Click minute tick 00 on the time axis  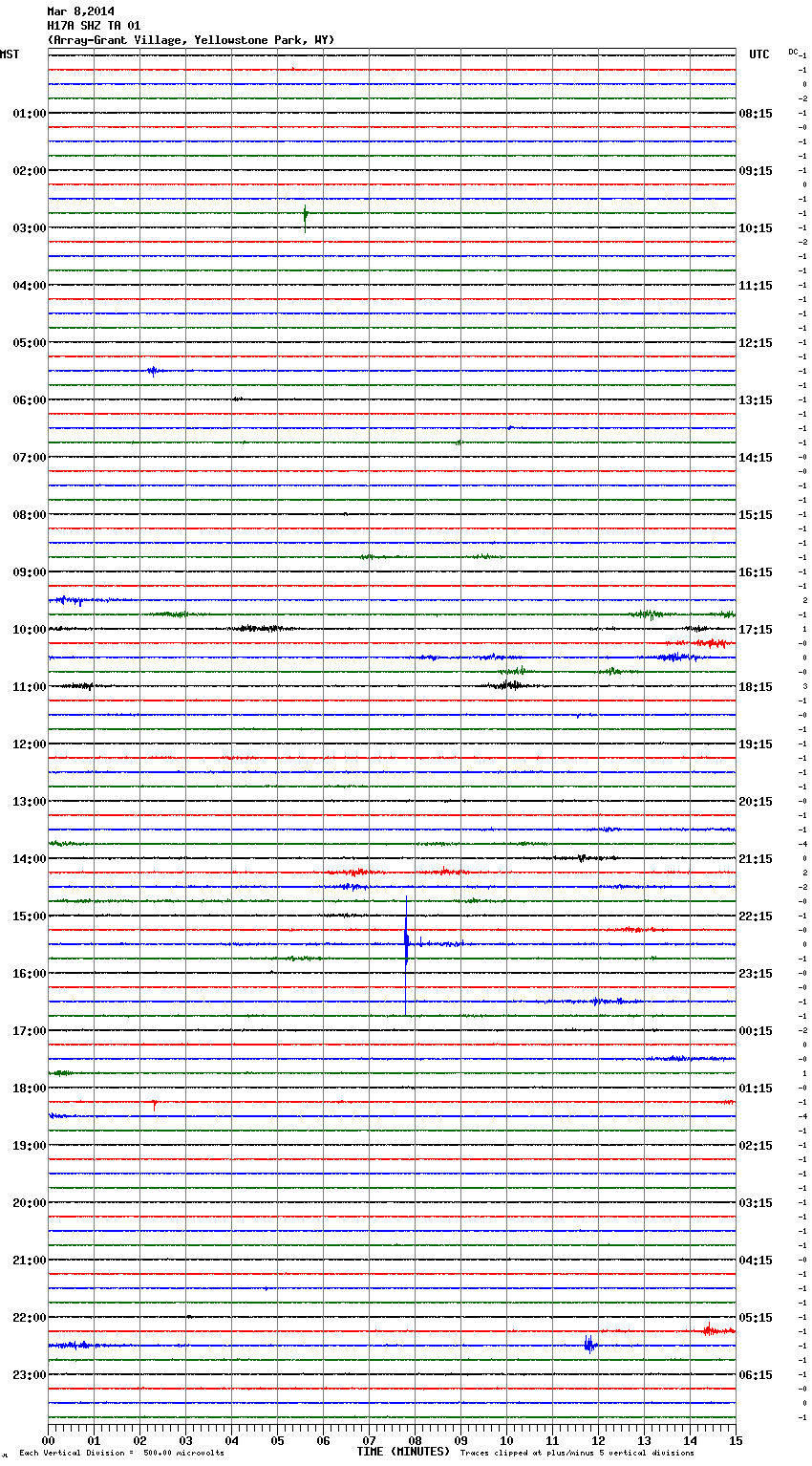tap(48, 1440)
